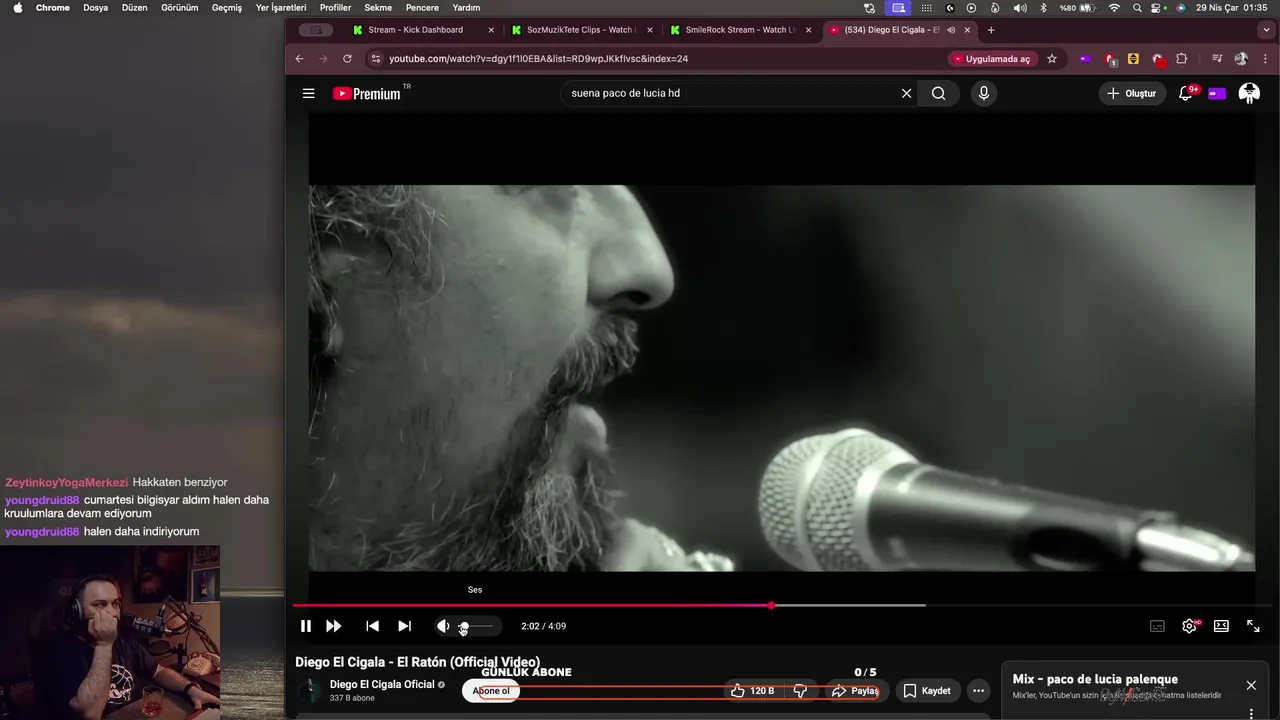Open a new Chrome tab
Viewport: 1280px width, 720px height.
tap(991, 30)
